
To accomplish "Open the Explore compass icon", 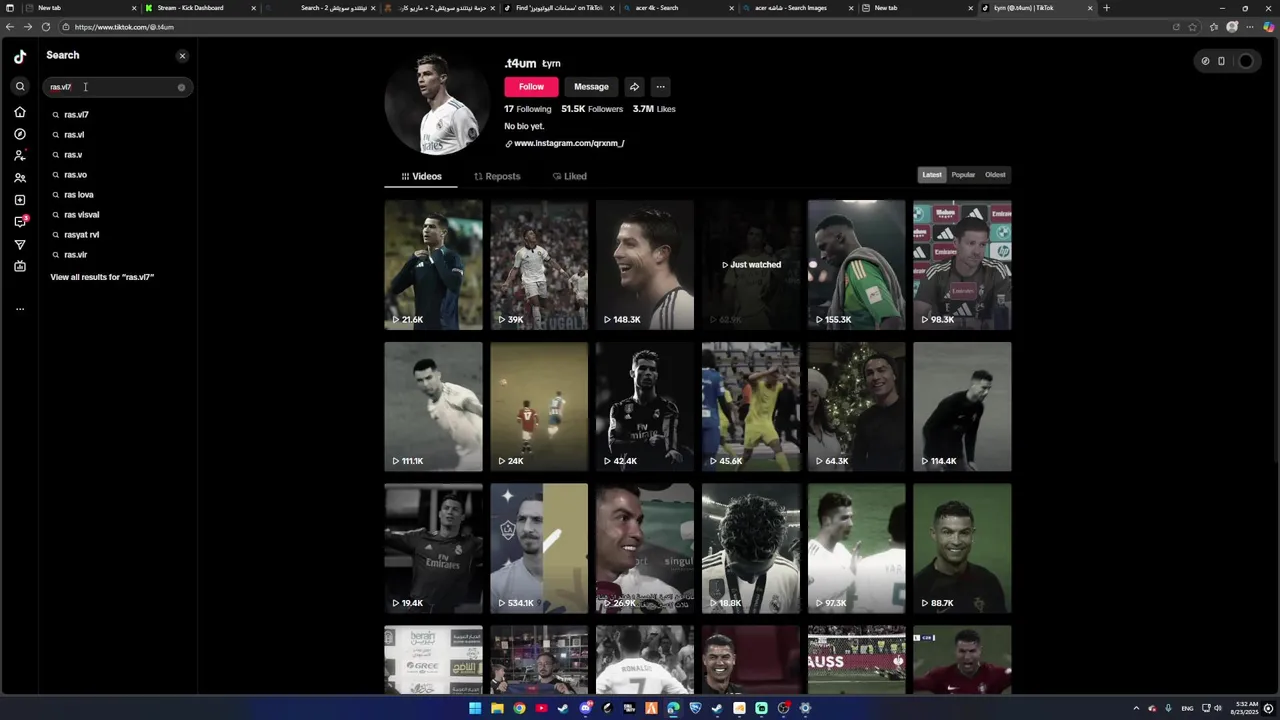I will (x=20, y=134).
